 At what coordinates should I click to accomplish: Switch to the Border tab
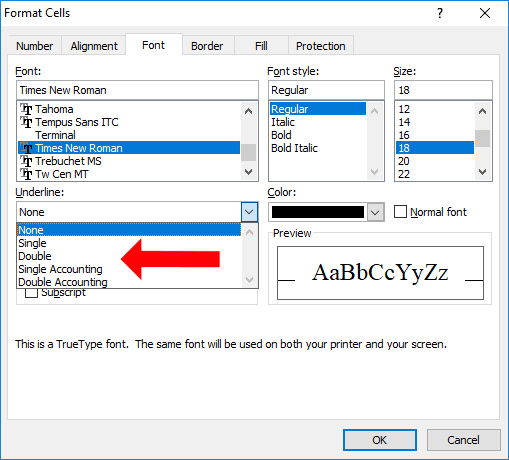(x=207, y=46)
